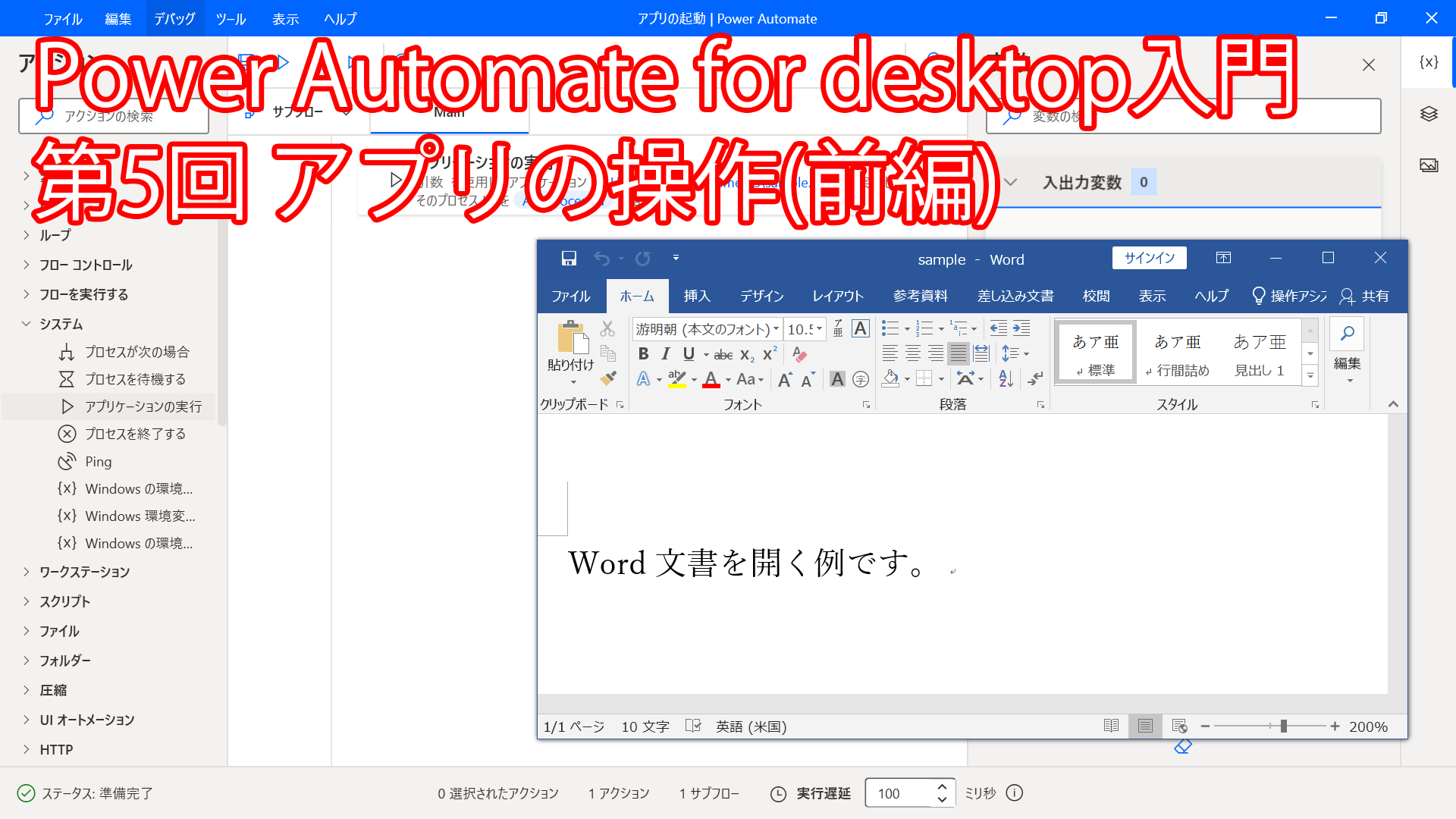The width and height of the screenshot is (1456, 819).
Task: Open the 校閲 tab in Word
Action: tap(1097, 296)
